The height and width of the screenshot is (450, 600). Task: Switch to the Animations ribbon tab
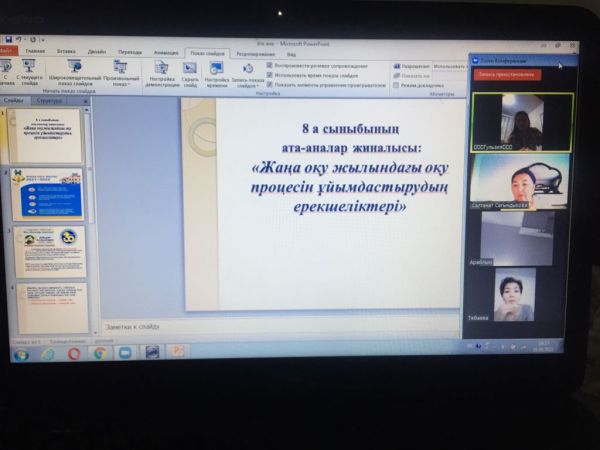pos(166,52)
